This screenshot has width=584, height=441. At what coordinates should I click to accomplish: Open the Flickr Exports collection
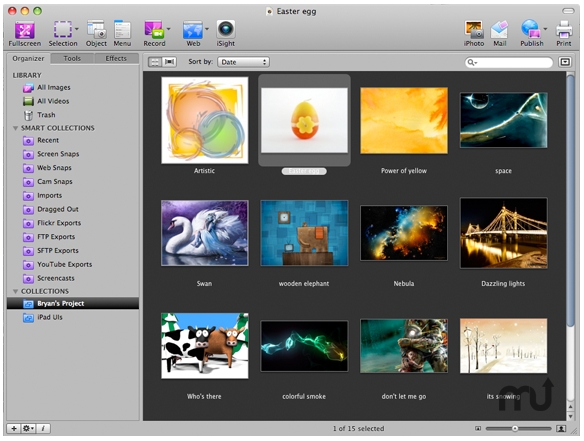click(x=73, y=223)
